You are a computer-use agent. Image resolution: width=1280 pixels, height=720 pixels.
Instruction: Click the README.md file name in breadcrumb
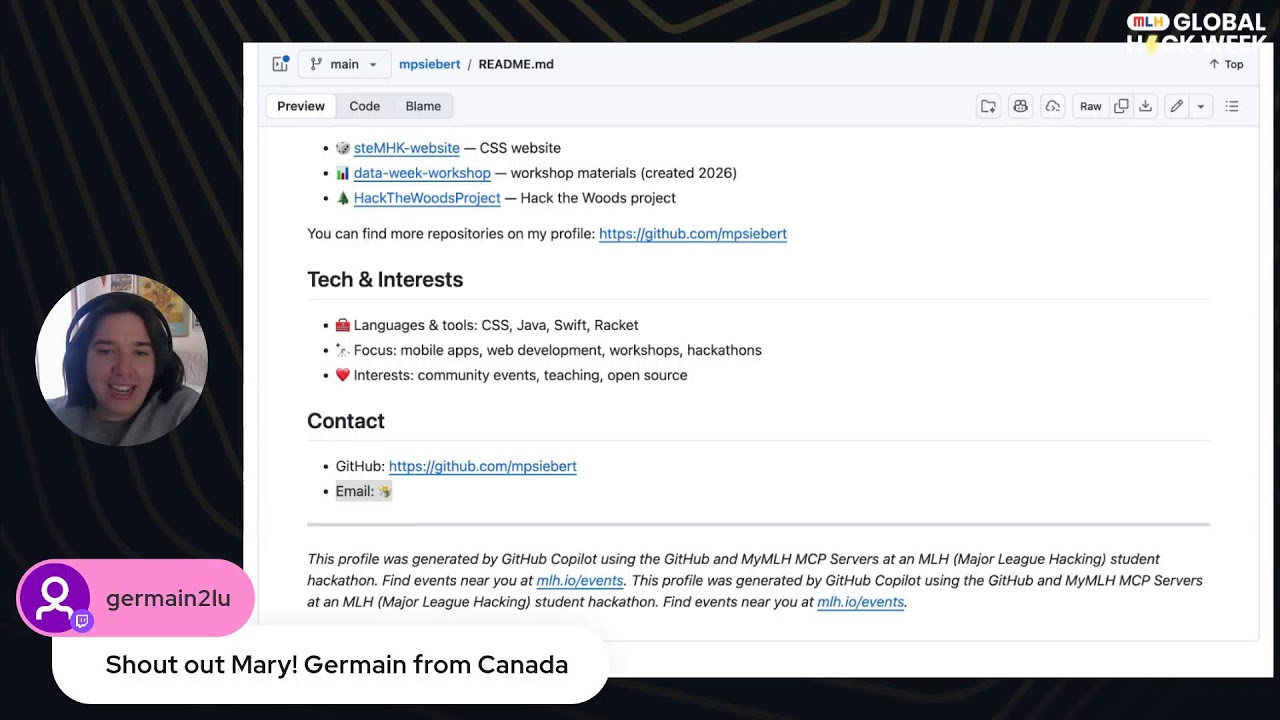(516, 64)
